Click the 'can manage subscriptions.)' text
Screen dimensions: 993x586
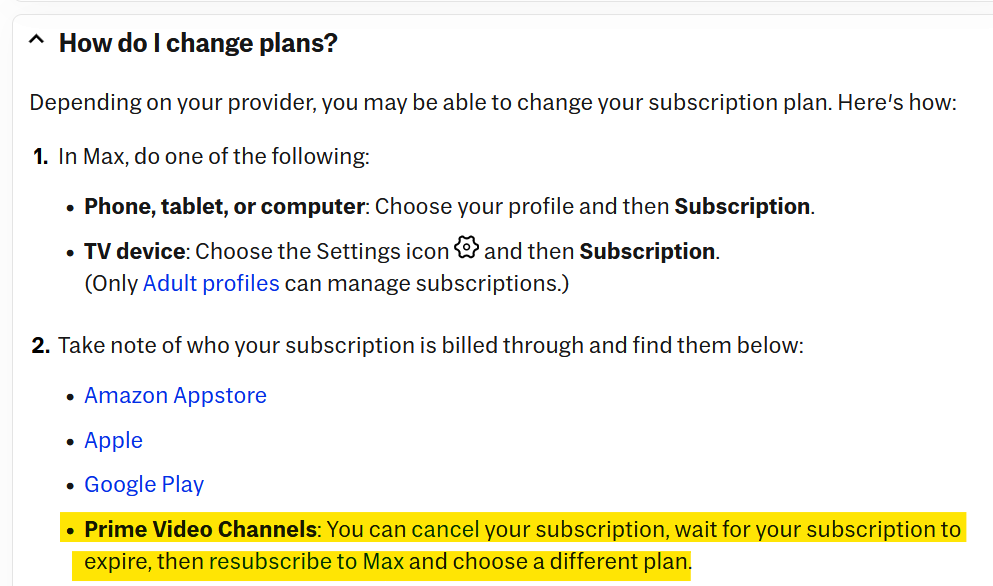426,283
